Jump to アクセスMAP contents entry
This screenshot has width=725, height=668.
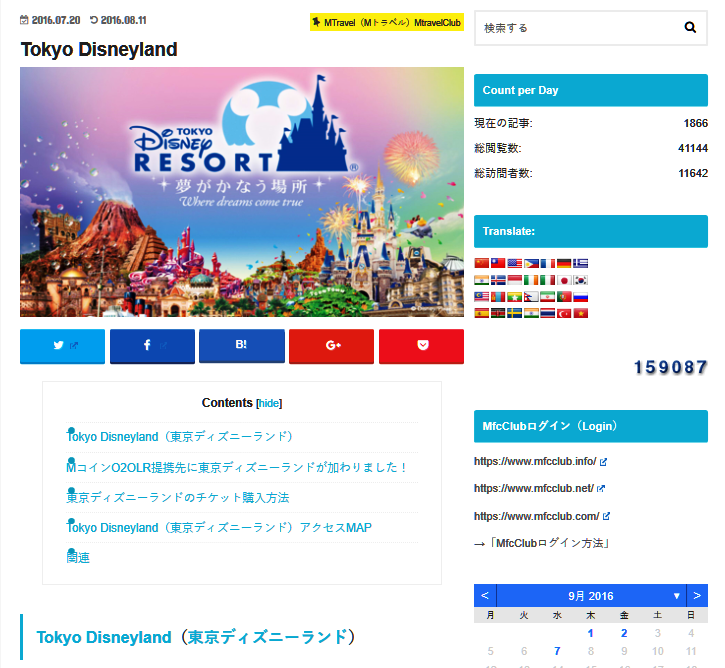[x=219, y=527]
